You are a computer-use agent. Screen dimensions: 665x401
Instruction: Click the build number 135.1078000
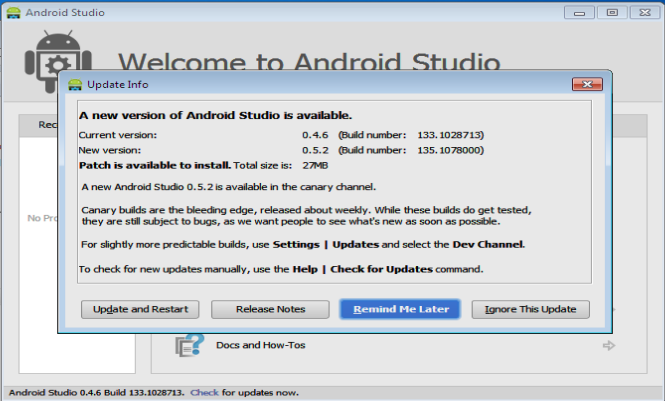click(450, 150)
